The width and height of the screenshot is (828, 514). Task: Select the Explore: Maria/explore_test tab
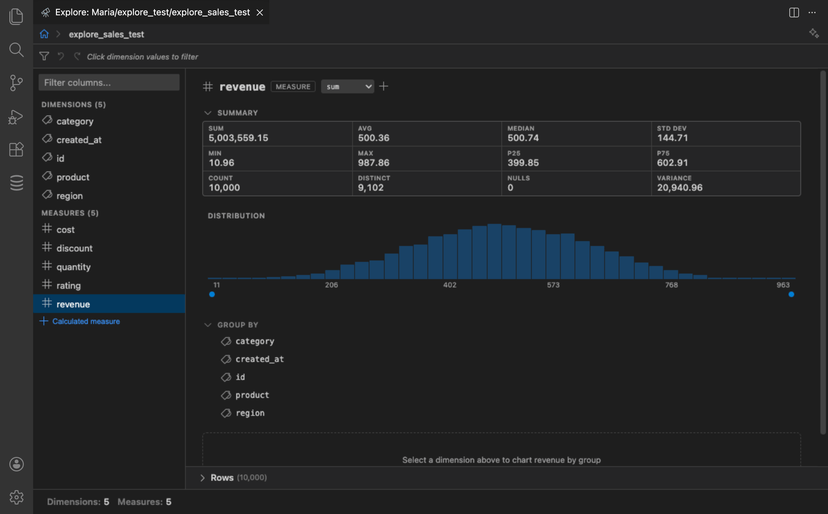153,12
